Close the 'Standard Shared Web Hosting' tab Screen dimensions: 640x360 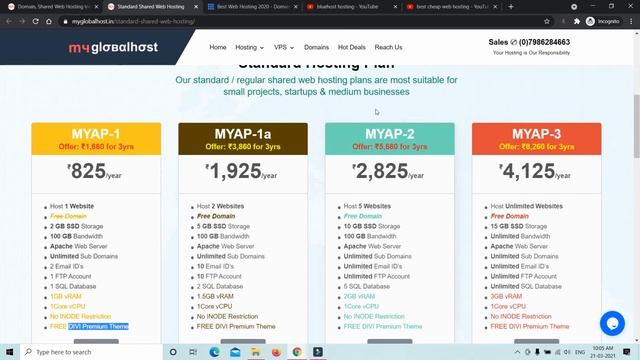coord(196,7)
